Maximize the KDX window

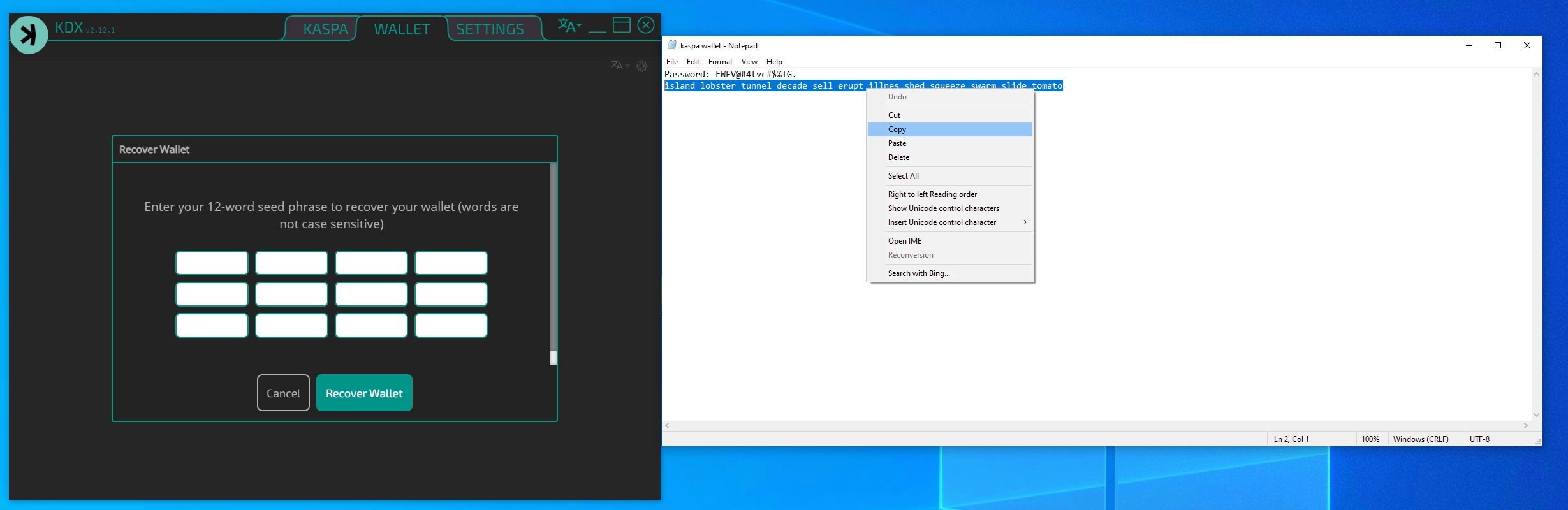pyautogui.click(x=621, y=25)
